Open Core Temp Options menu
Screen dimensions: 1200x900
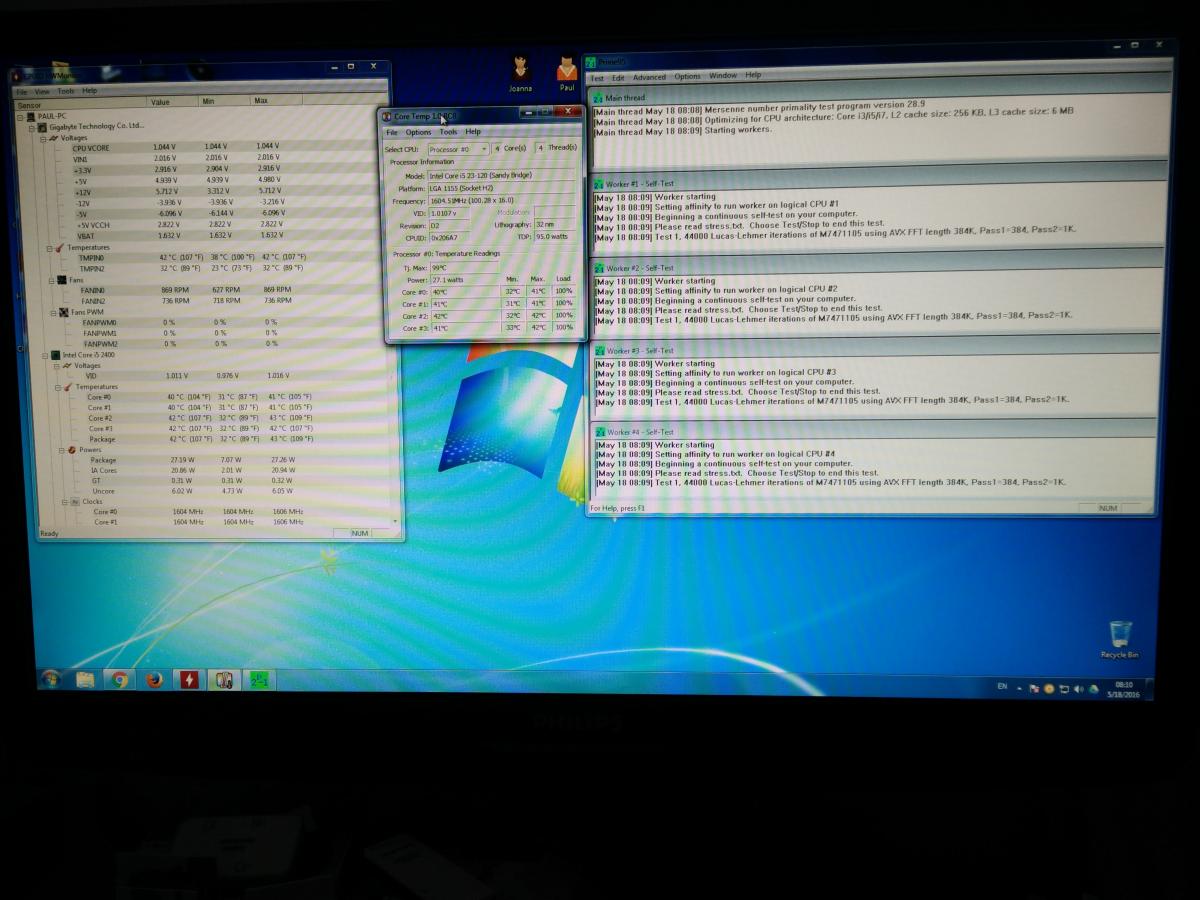click(x=418, y=132)
